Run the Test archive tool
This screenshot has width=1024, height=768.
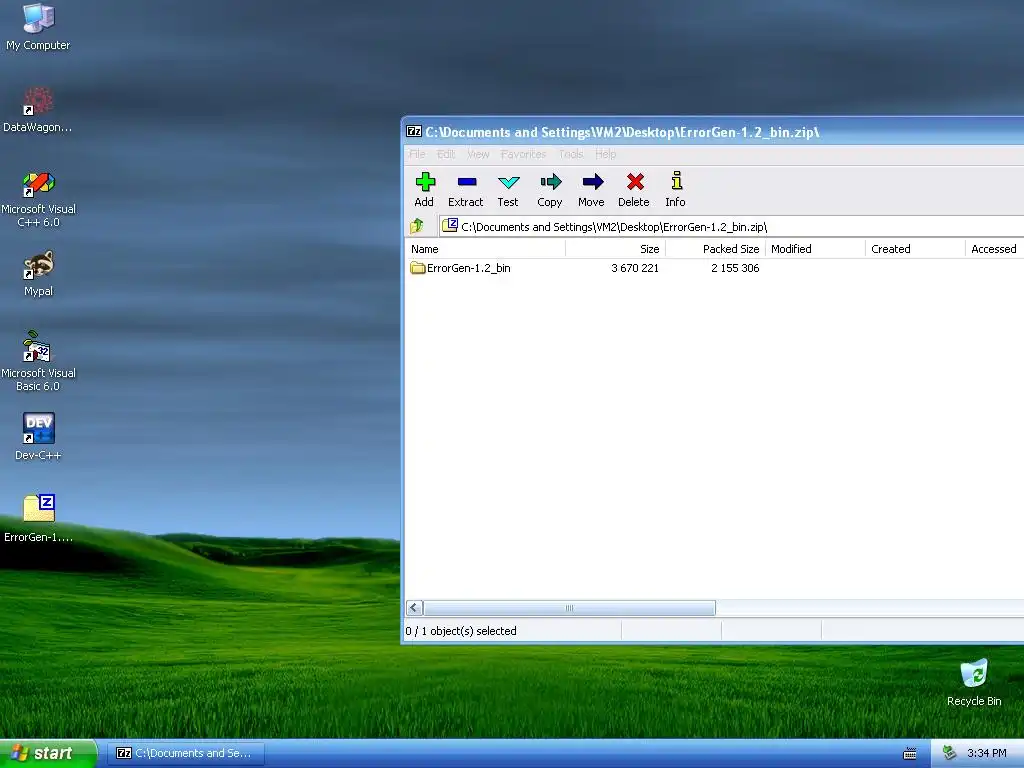tap(508, 189)
